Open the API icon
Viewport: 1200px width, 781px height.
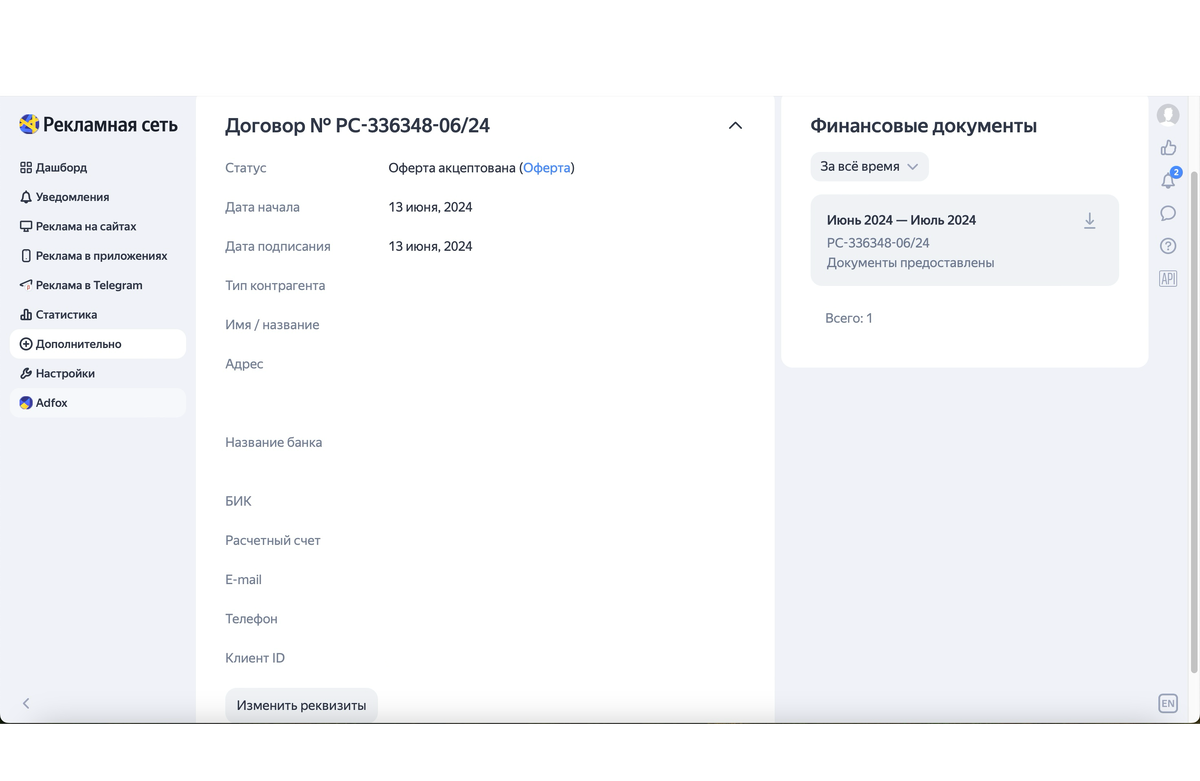point(1168,278)
